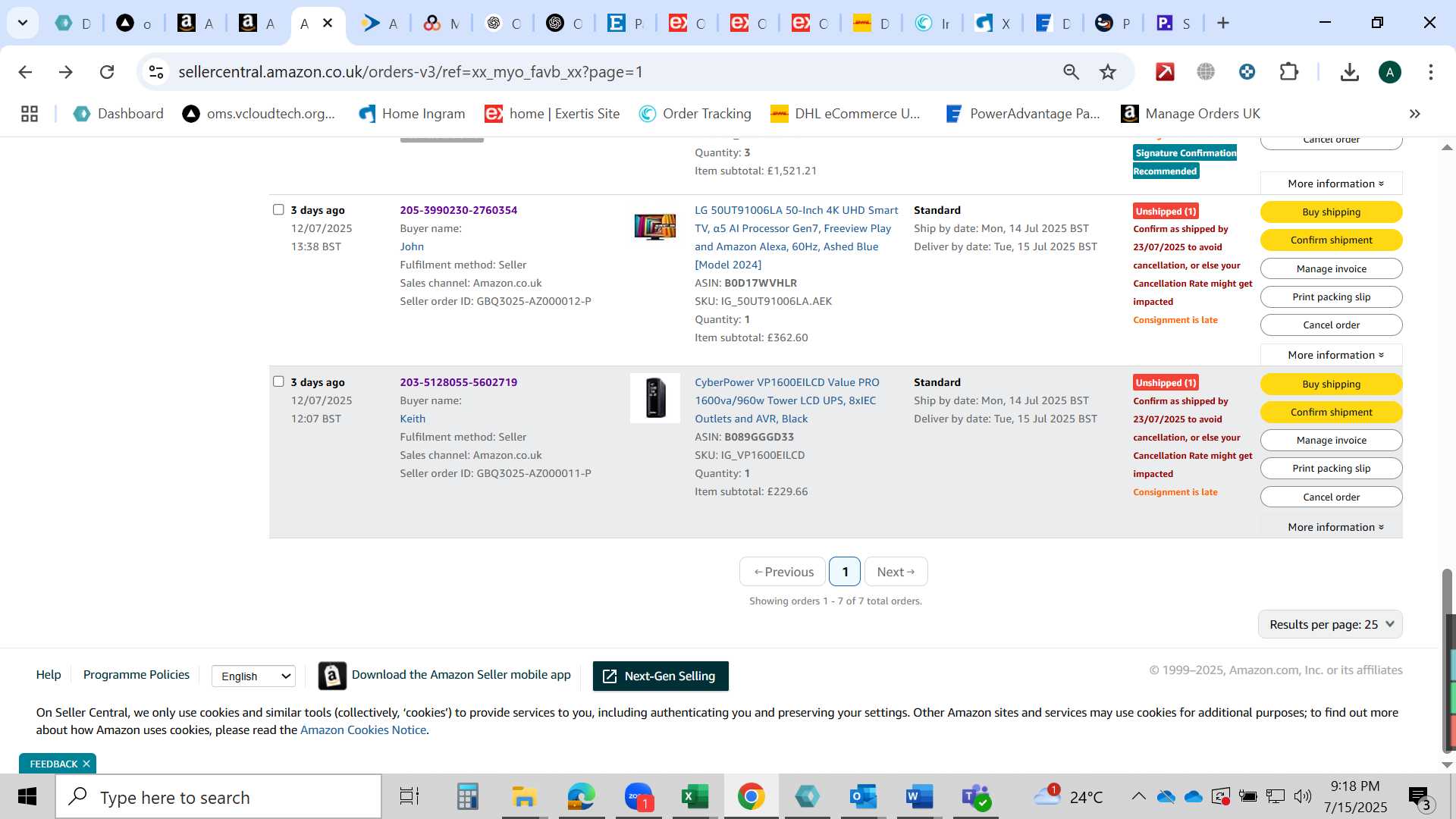This screenshot has width=1456, height=819.
Task: Open the English language dropdown
Action: (x=253, y=676)
